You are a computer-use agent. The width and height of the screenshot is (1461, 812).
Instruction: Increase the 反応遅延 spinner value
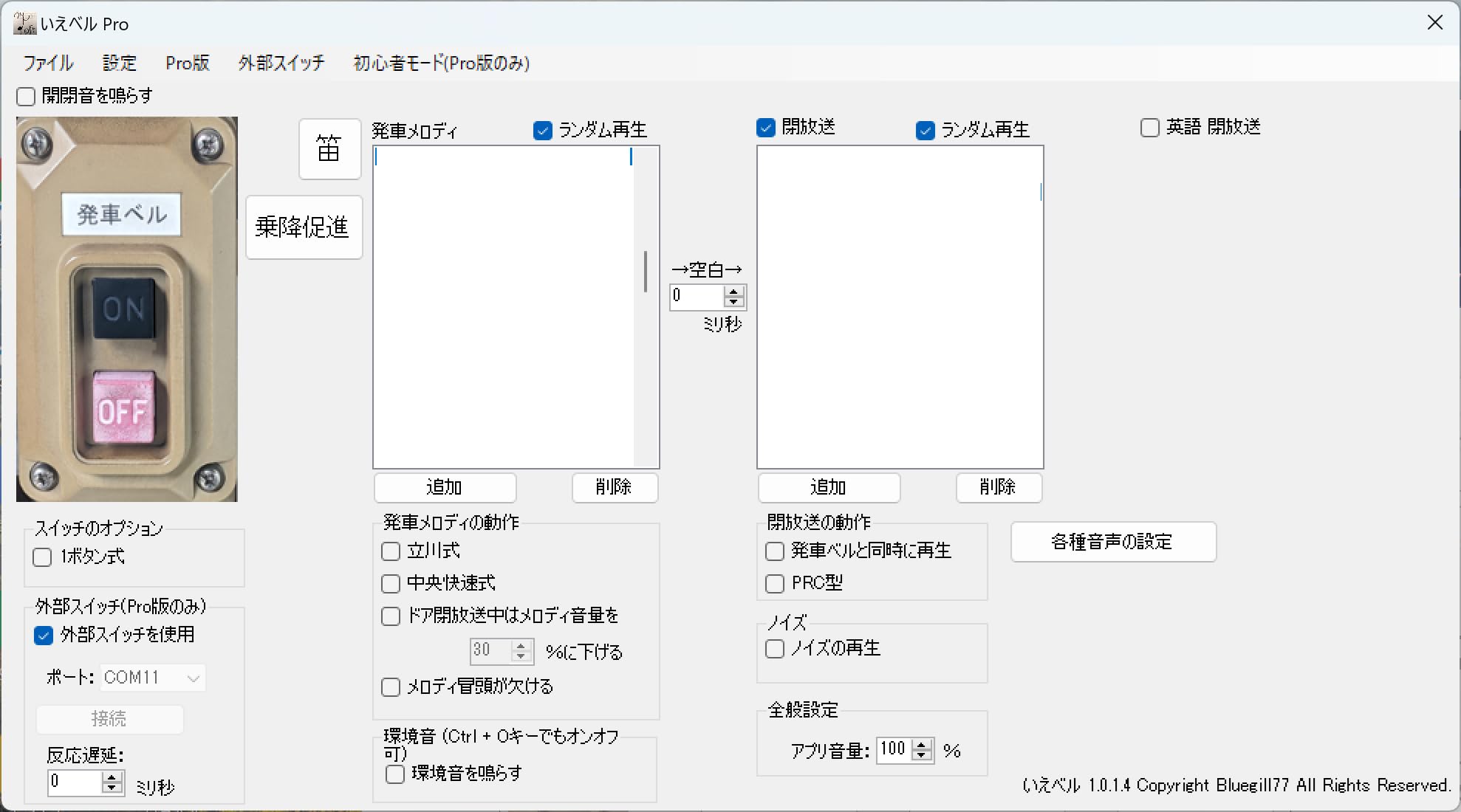pos(112,777)
